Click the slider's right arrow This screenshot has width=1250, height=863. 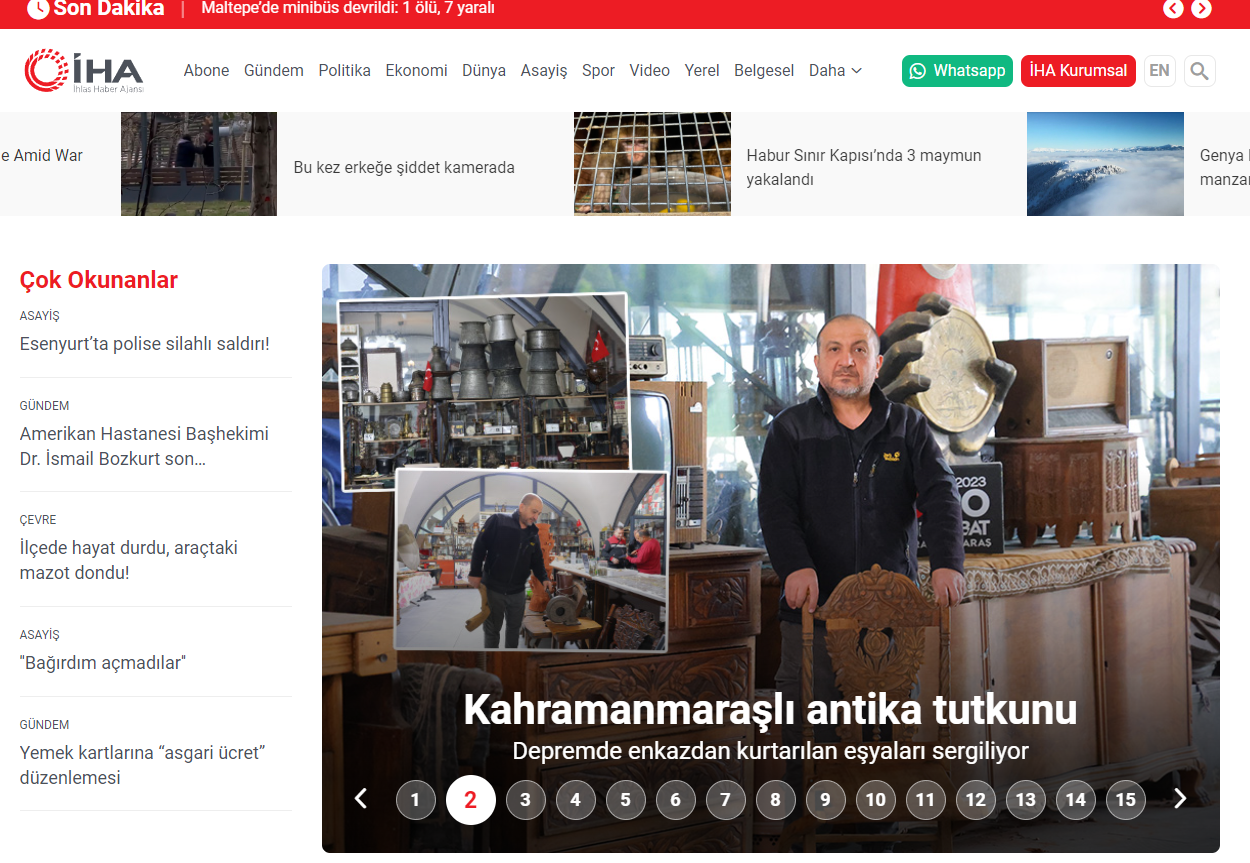[1180, 799]
